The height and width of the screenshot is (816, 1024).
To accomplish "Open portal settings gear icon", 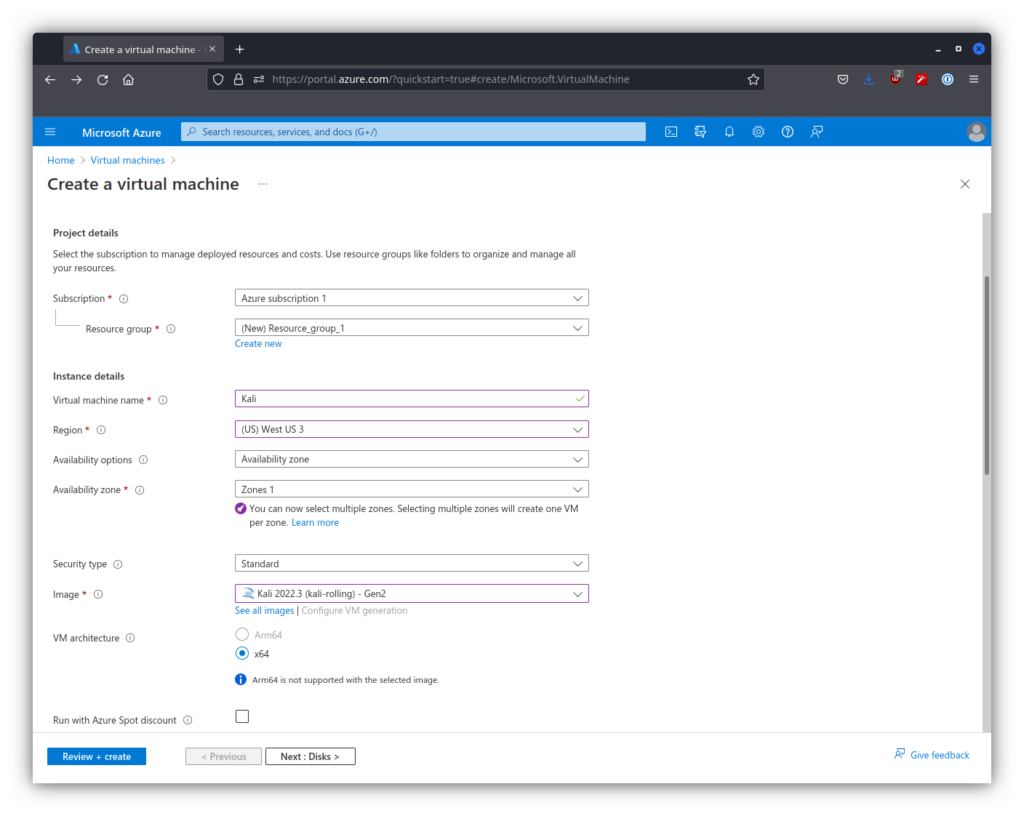I will pyautogui.click(x=758, y=132).
